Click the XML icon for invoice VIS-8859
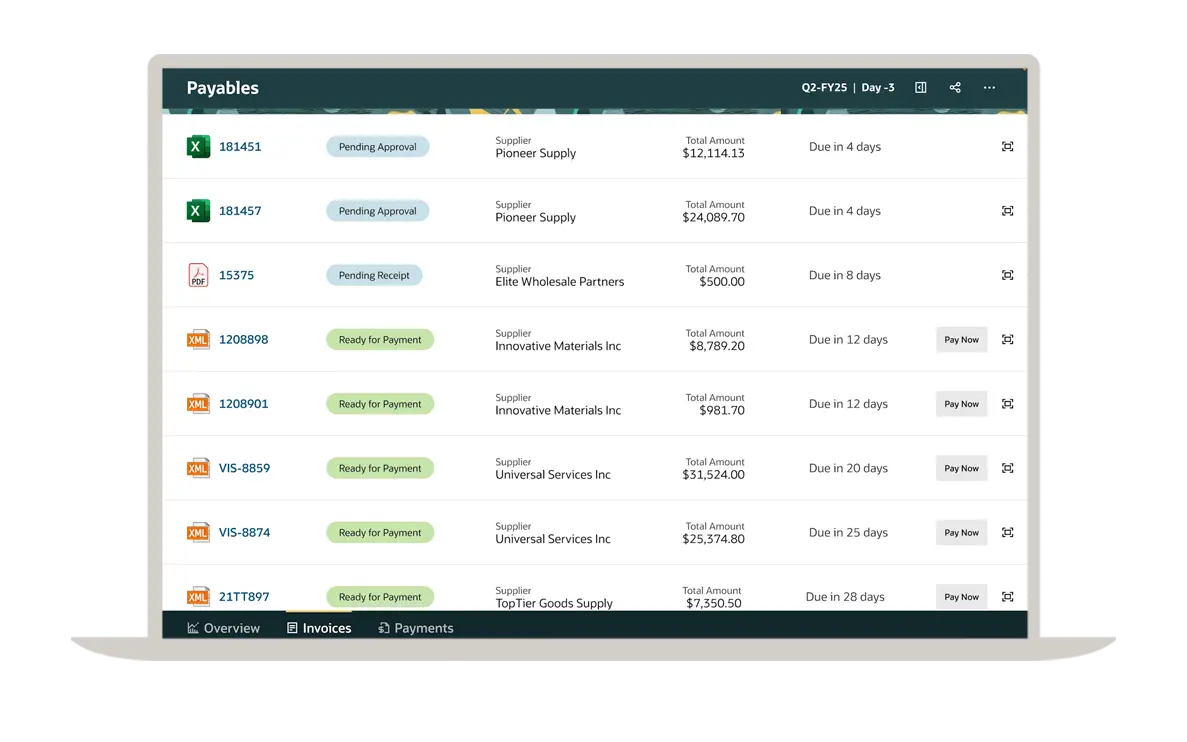This screenshot has width=1187, height=742. tap(198, 468)
